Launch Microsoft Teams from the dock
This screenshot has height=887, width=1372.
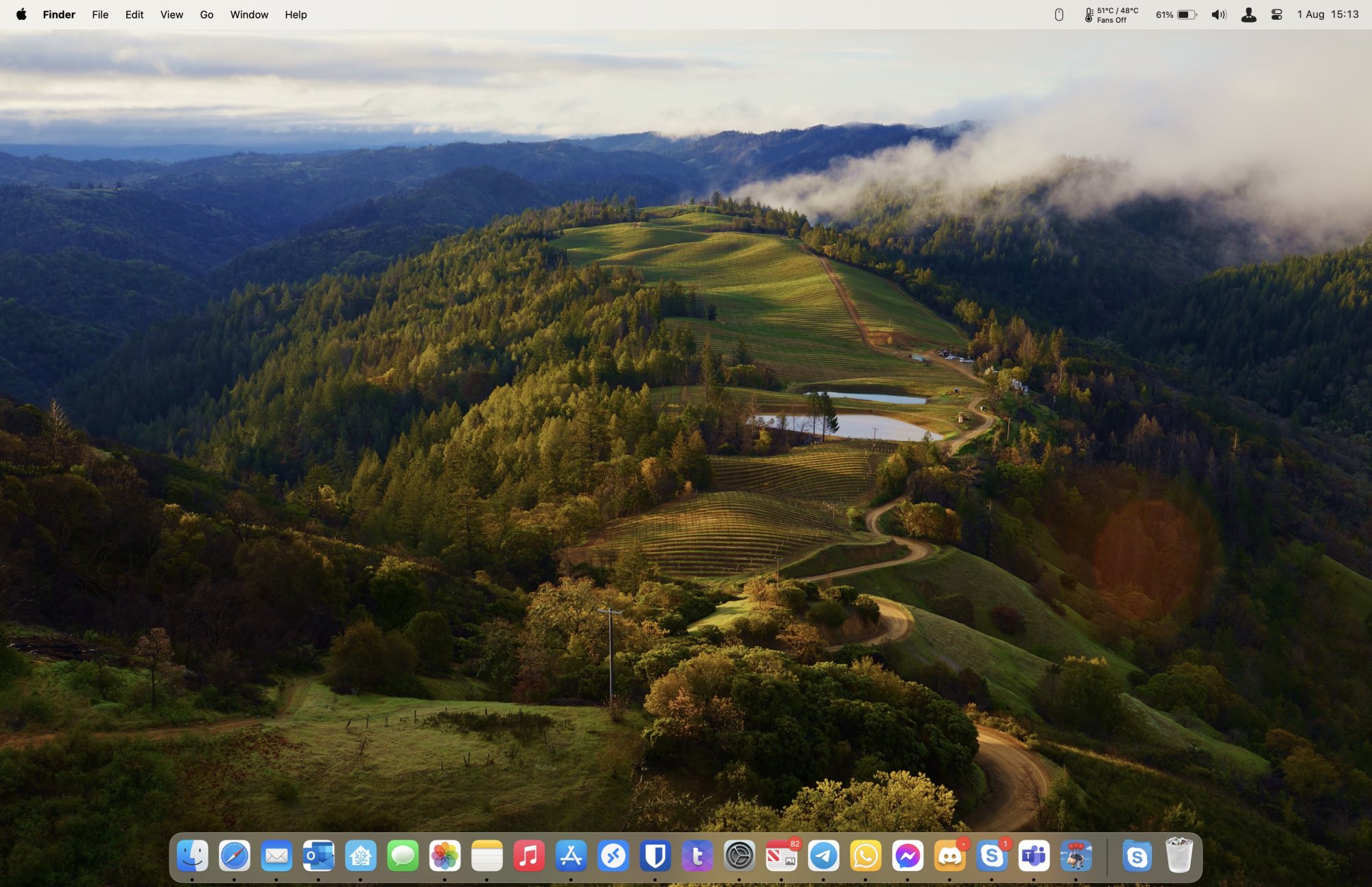point(1034,855)
